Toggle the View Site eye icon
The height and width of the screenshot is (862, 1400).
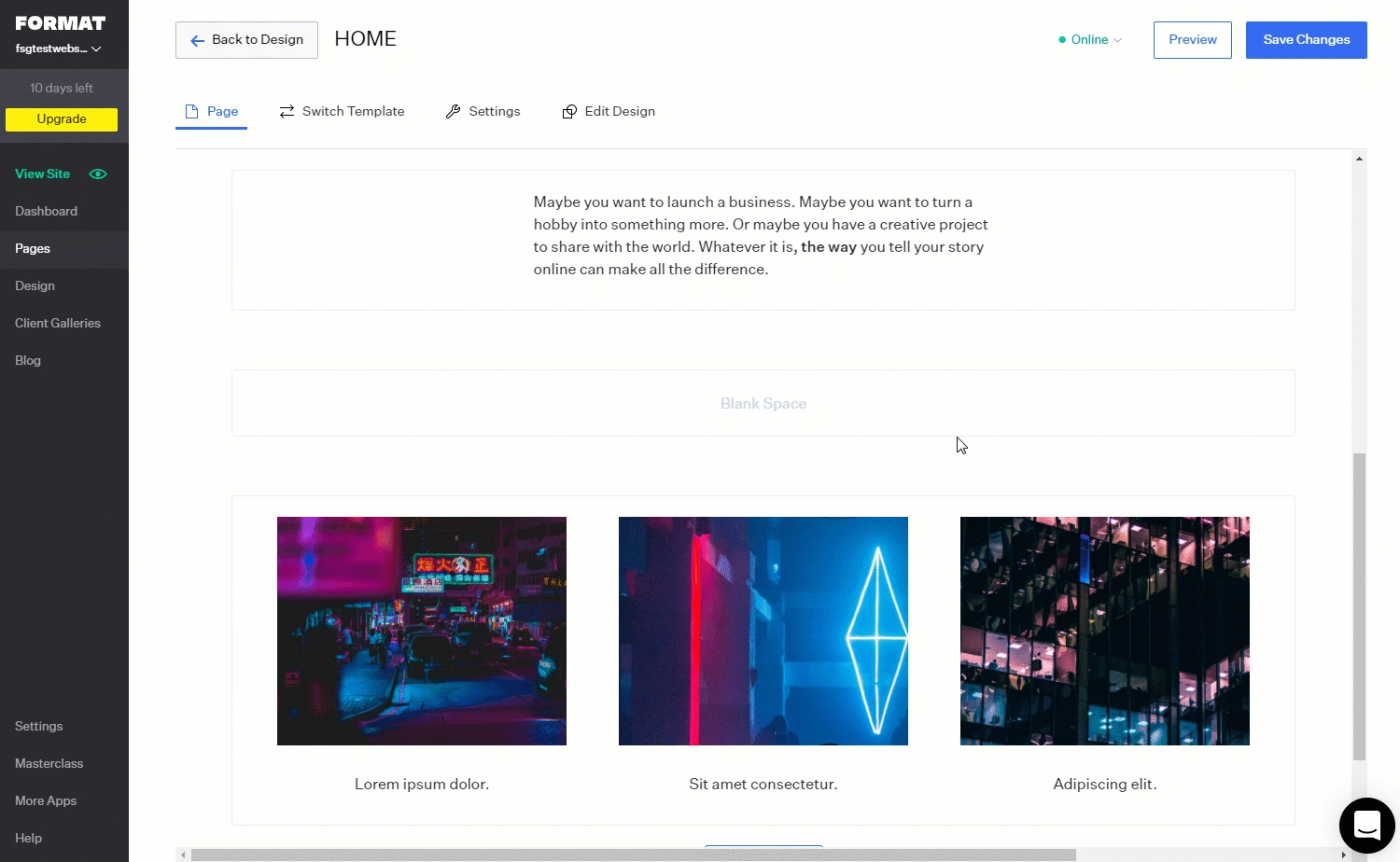pyautogui.click(x=98, y=174)
